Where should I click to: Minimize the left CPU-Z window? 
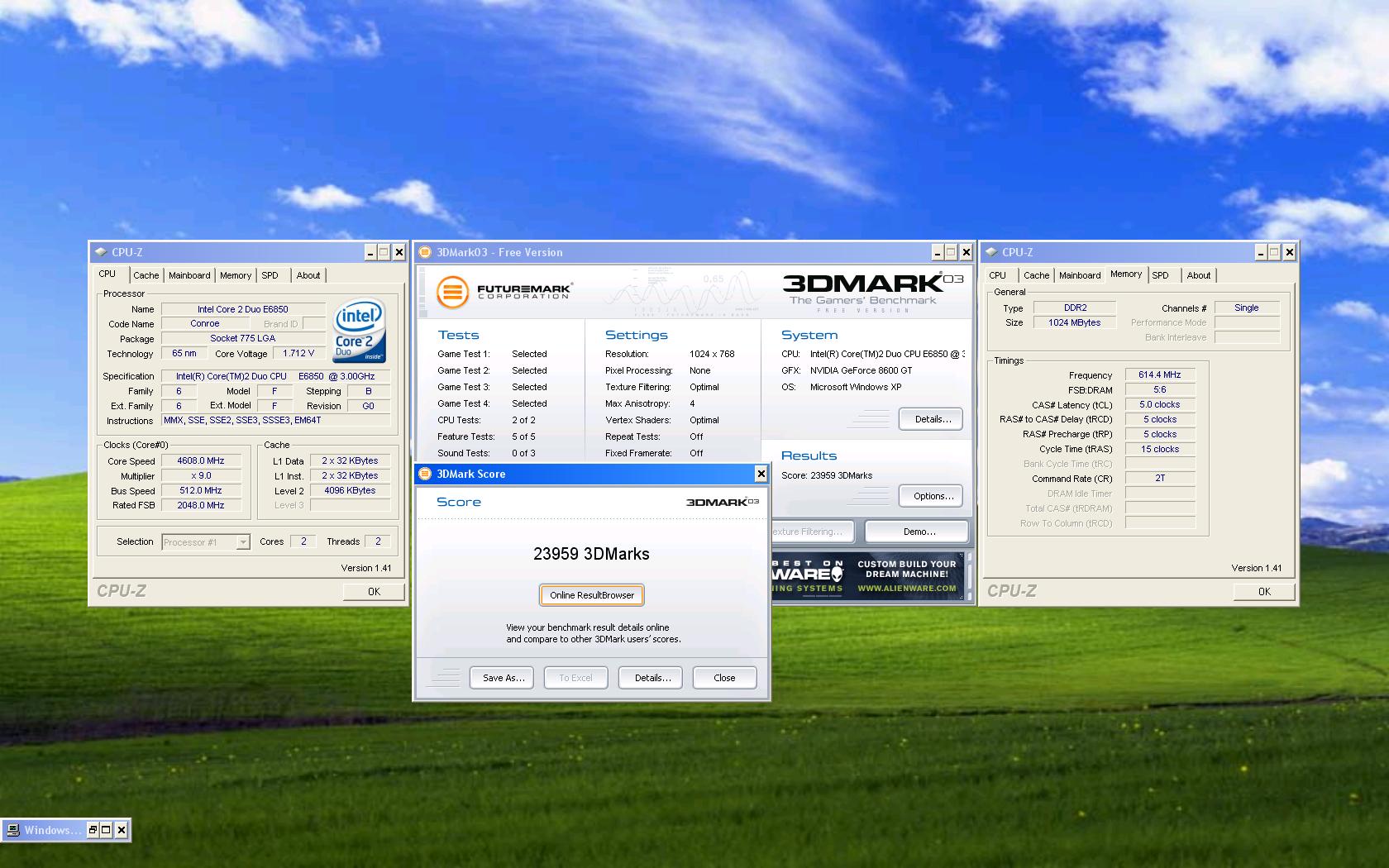click(370, 252)
